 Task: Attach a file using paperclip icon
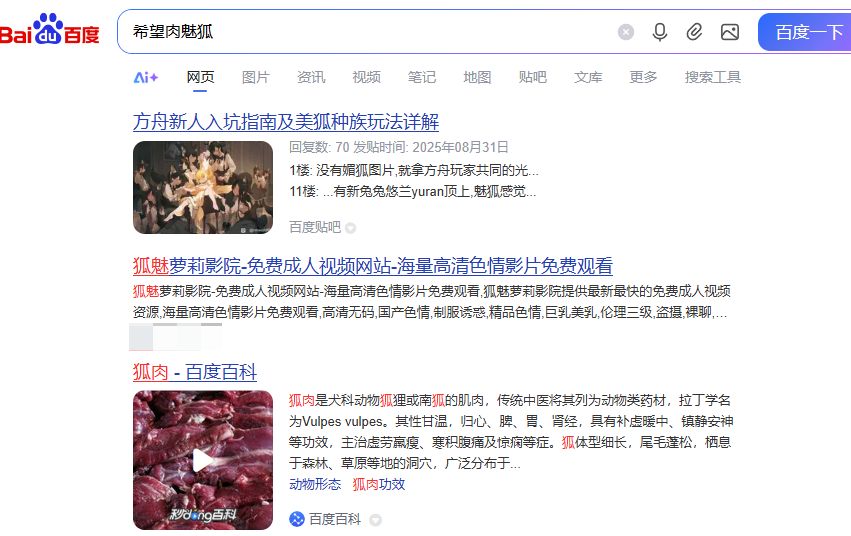[694, 32]
